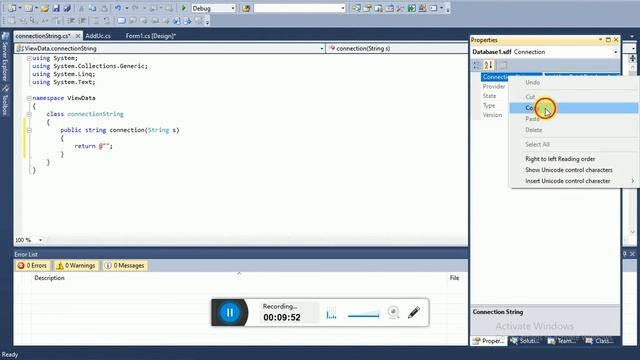
Task: Collapse the using directives region
Action: coord(29,58)
